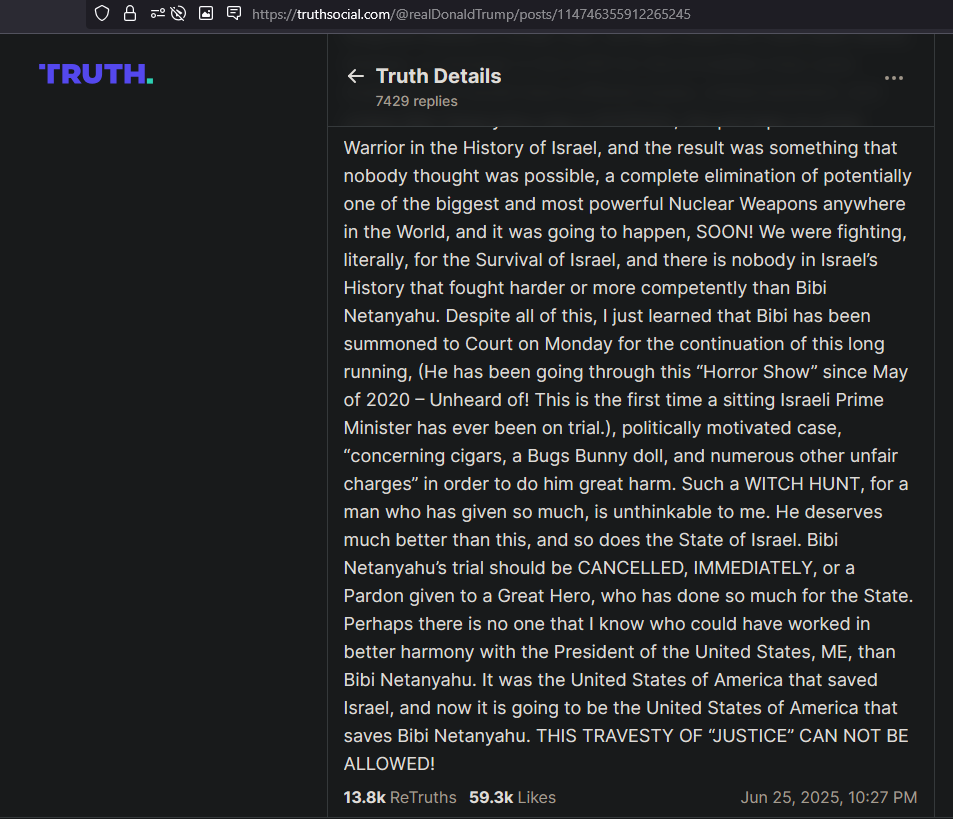The height and width of the screenshot is (819, 953).
Task: View the 59.3k Likes list
Action: [x=512, y=797]
